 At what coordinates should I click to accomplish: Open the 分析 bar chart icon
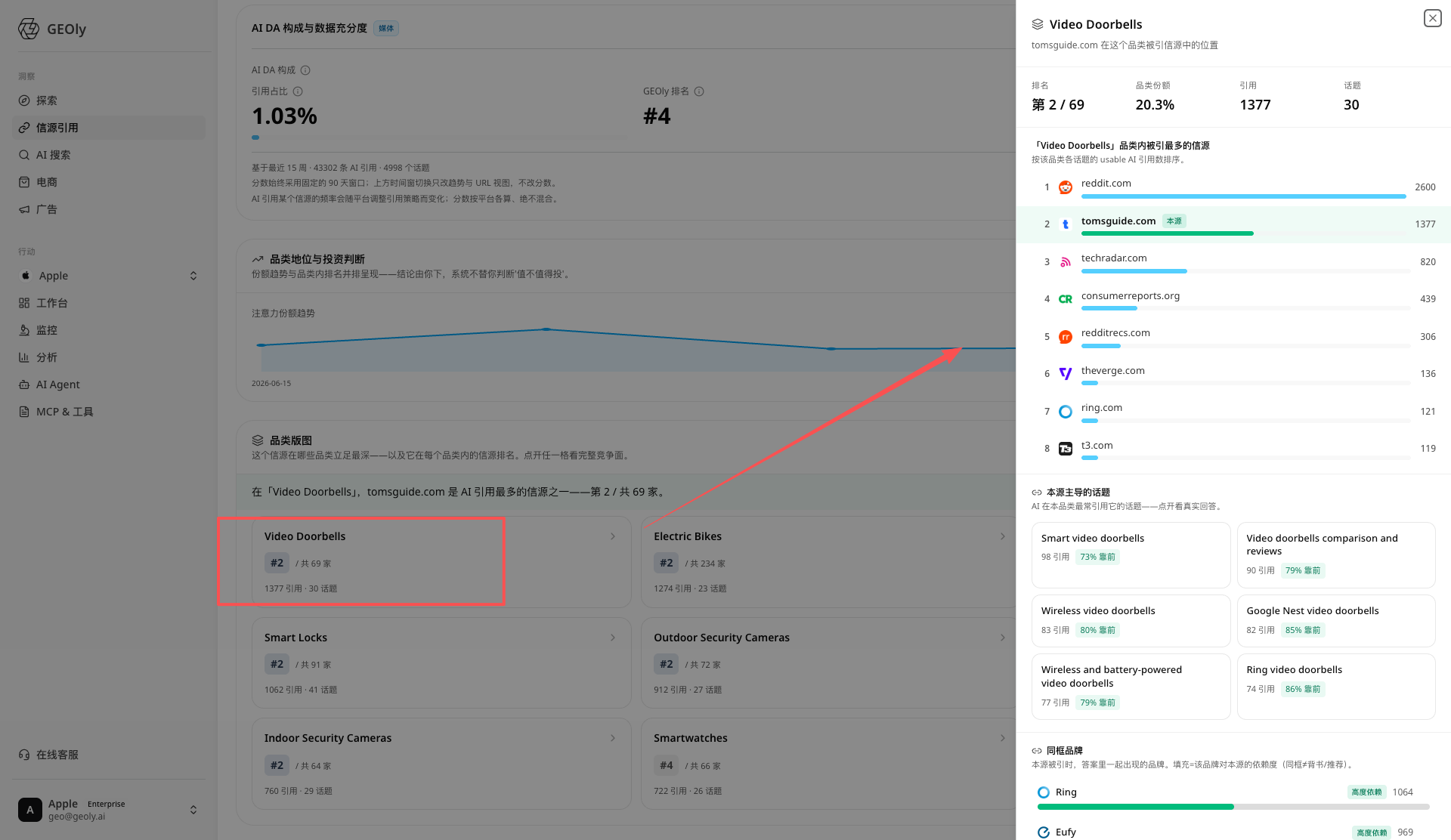[24, 357]
